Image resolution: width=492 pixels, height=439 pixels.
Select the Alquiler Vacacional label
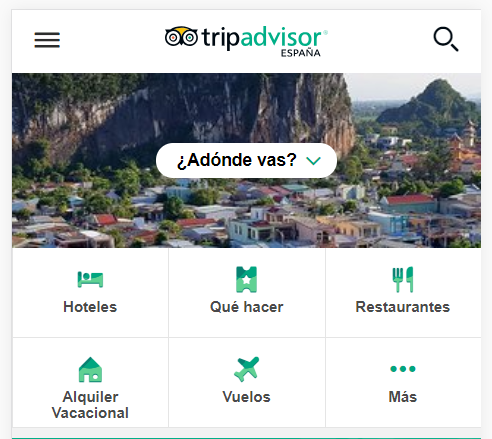90,405
